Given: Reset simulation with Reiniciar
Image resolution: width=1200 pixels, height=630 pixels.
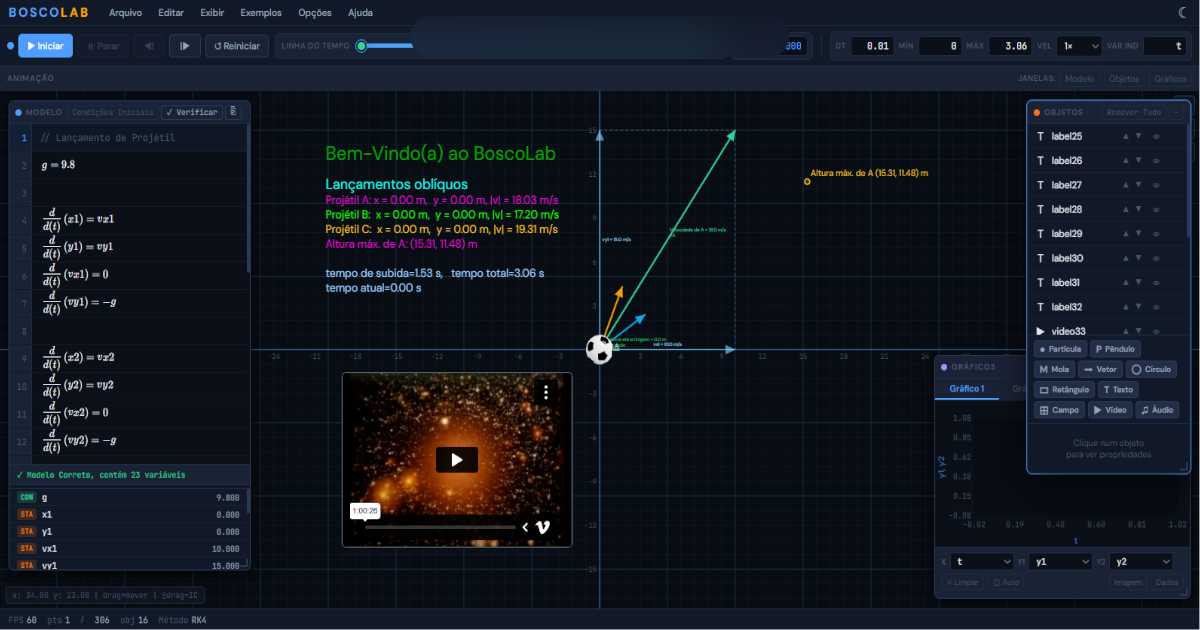Looking at the screenshot, I should click(237, 46).
